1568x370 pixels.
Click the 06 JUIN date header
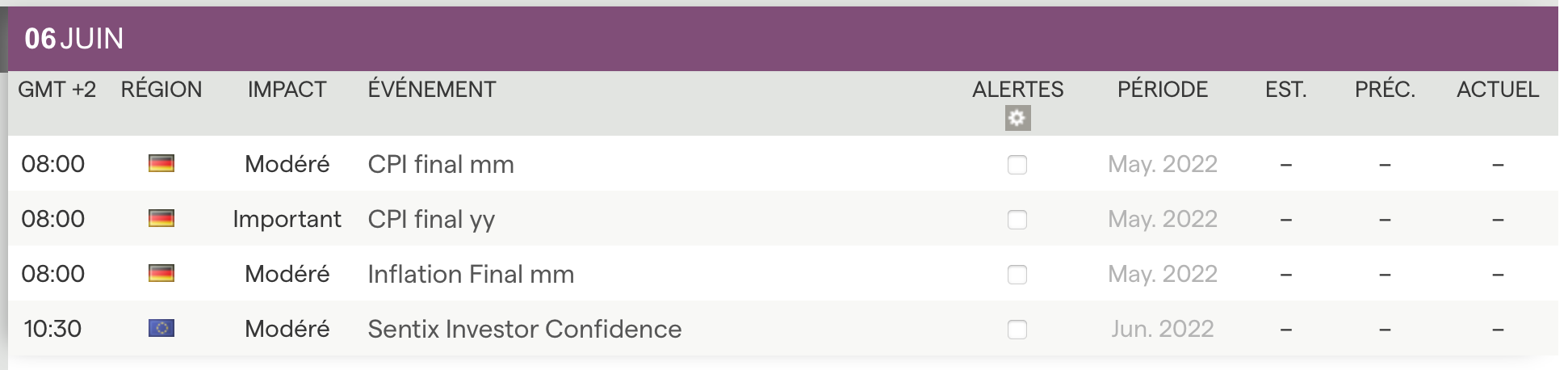74,39
